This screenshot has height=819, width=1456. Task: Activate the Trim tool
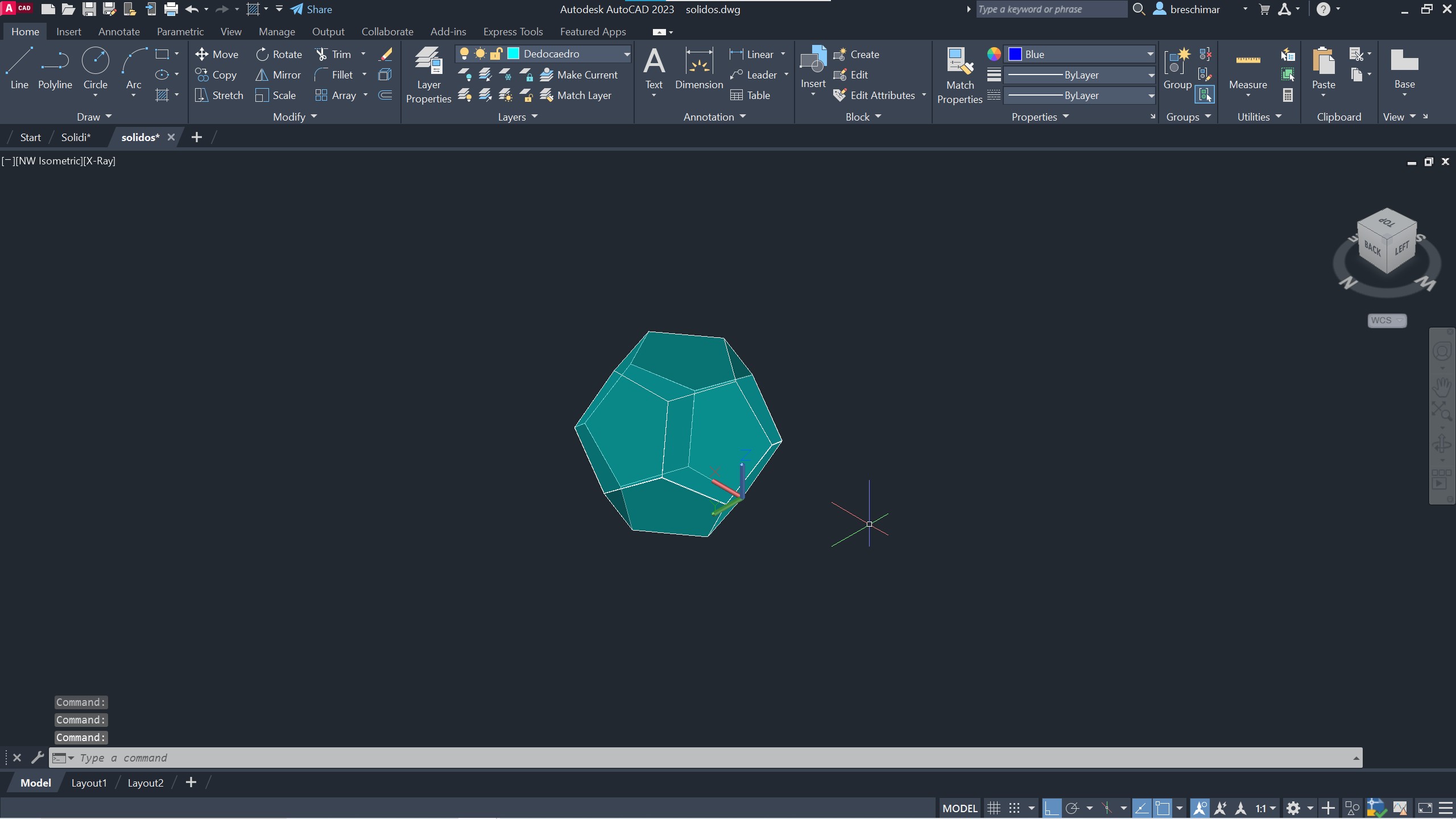tap(333, 54)
